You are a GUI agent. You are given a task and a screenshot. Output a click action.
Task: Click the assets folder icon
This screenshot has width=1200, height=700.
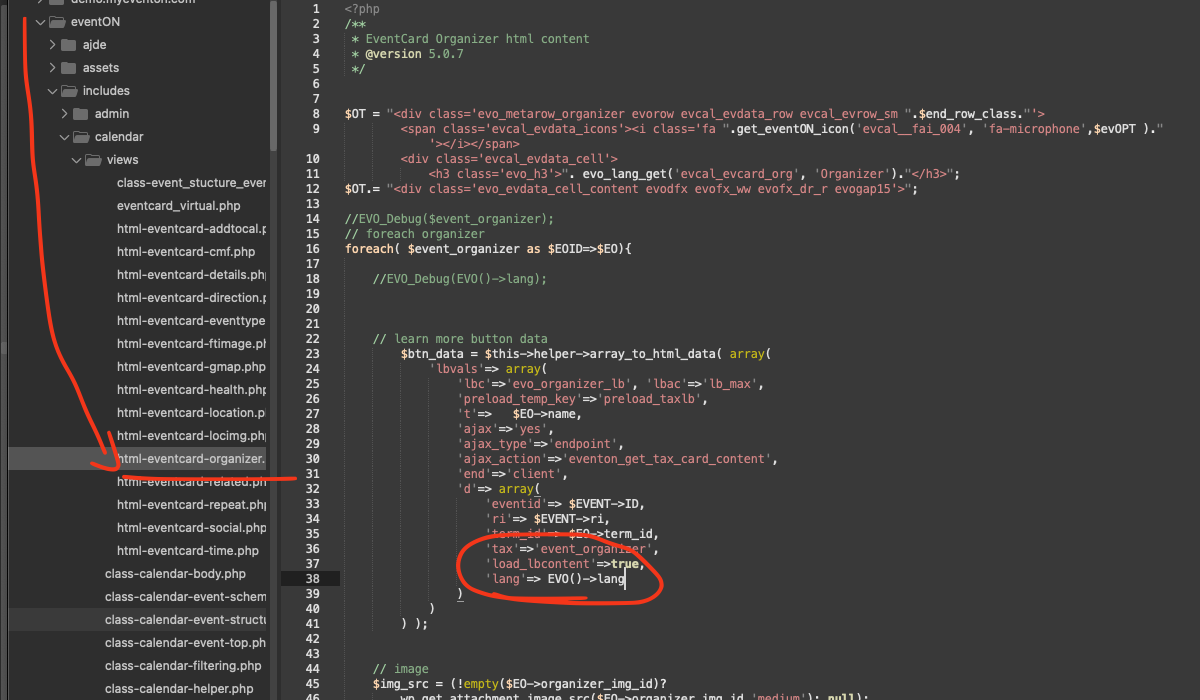(69, 67)
